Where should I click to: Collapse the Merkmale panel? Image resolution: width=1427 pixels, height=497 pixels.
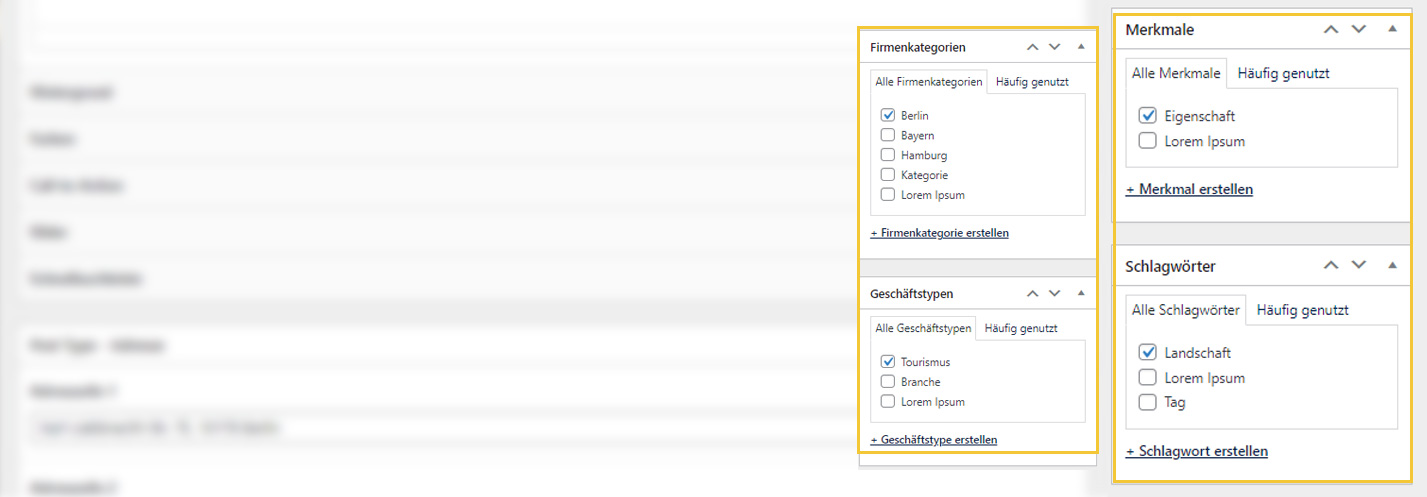click(x=1392, y=30)
